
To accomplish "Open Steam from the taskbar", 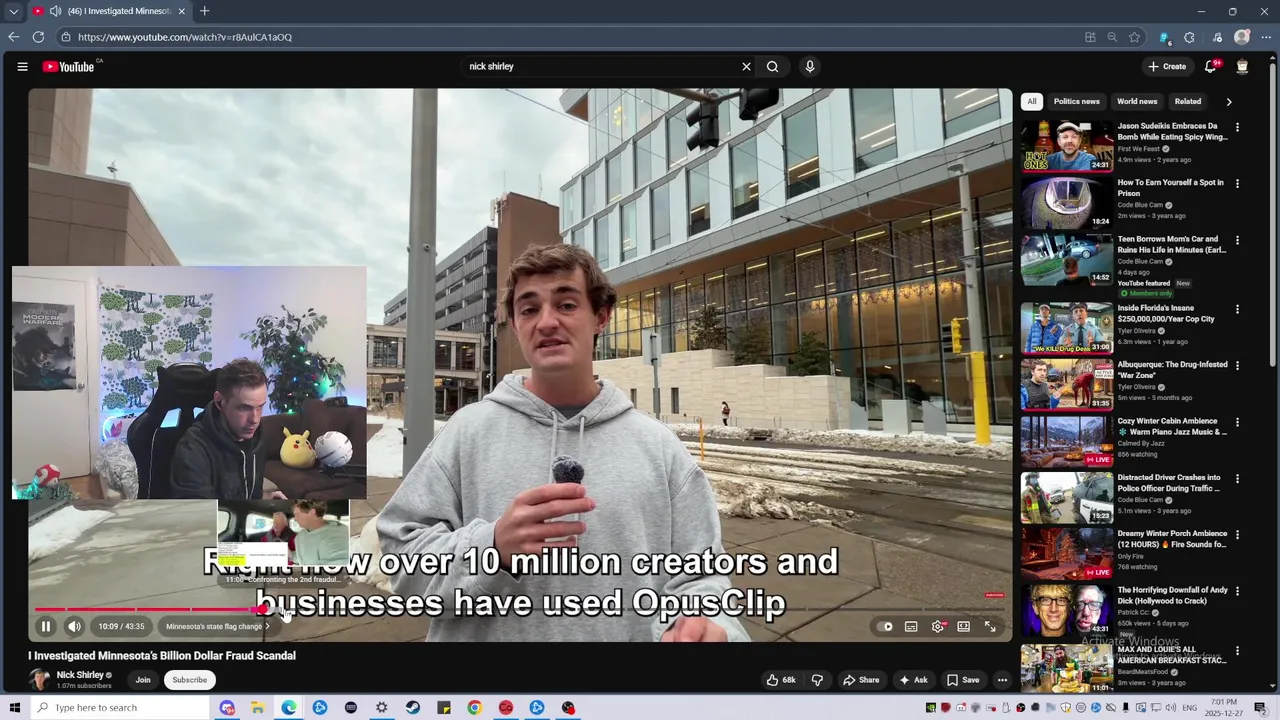I will point(413,708).
